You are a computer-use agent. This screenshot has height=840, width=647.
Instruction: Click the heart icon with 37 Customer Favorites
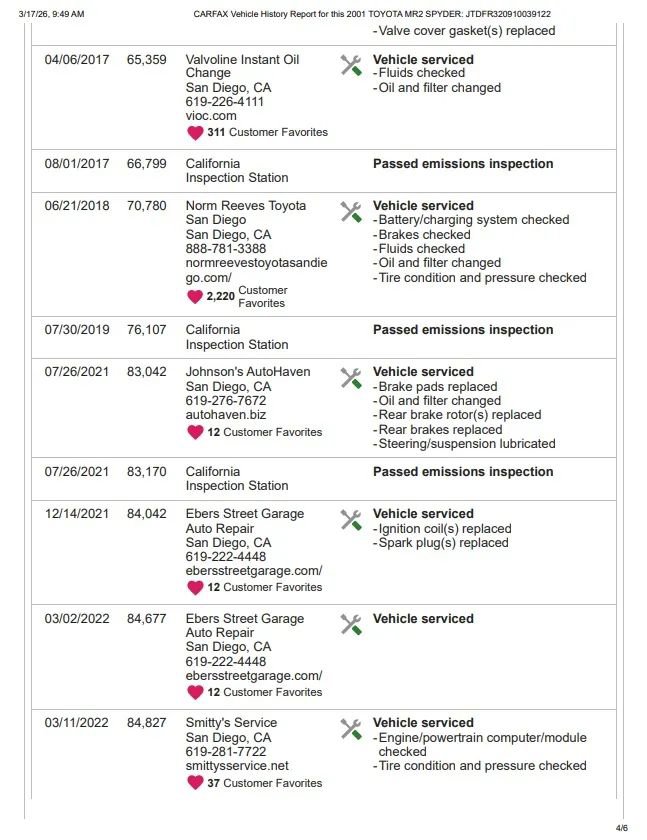tap(195, 783)
